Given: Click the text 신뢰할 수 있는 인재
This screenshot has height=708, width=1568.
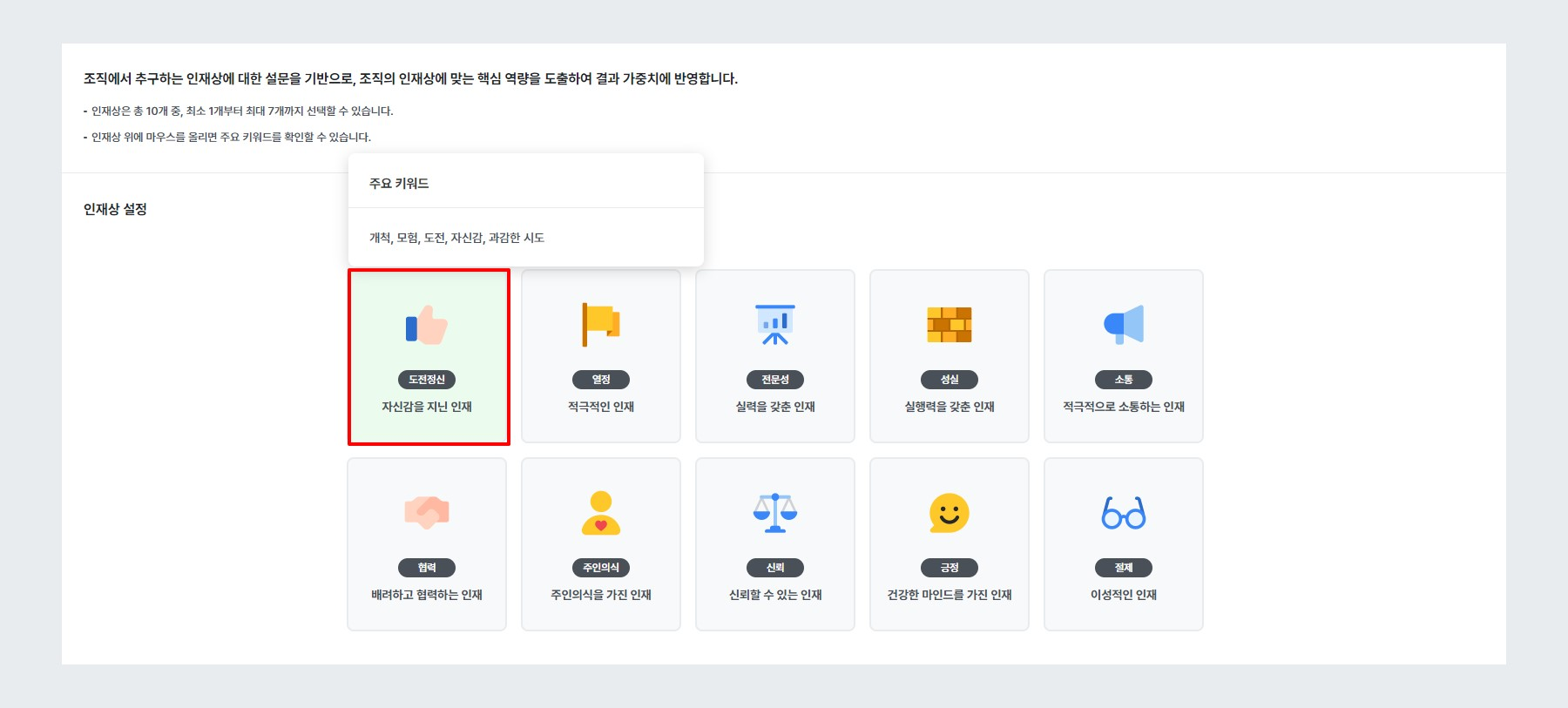Looking at the screenshot, I should pos(775,595).
